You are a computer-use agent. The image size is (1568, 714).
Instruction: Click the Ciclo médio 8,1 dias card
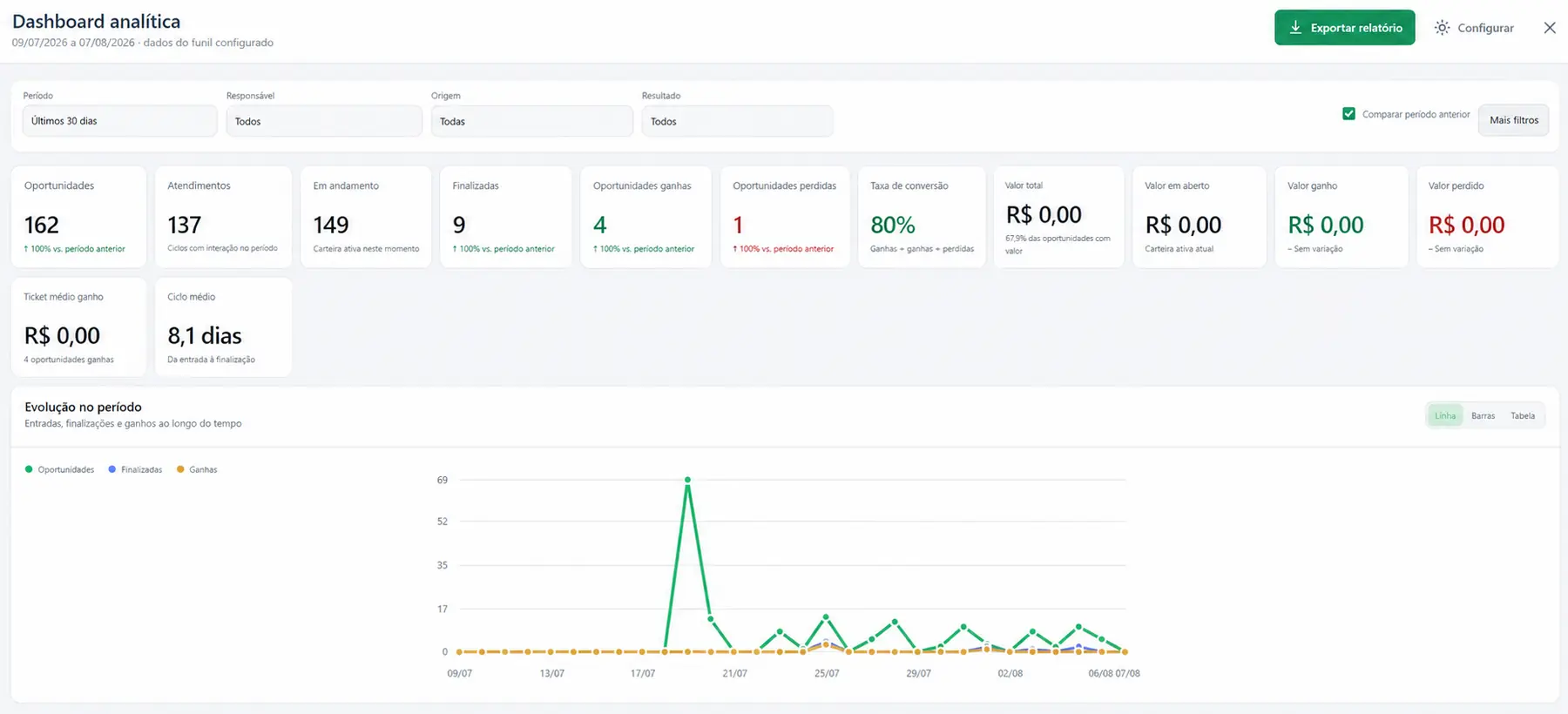click(x=223, y=327)
